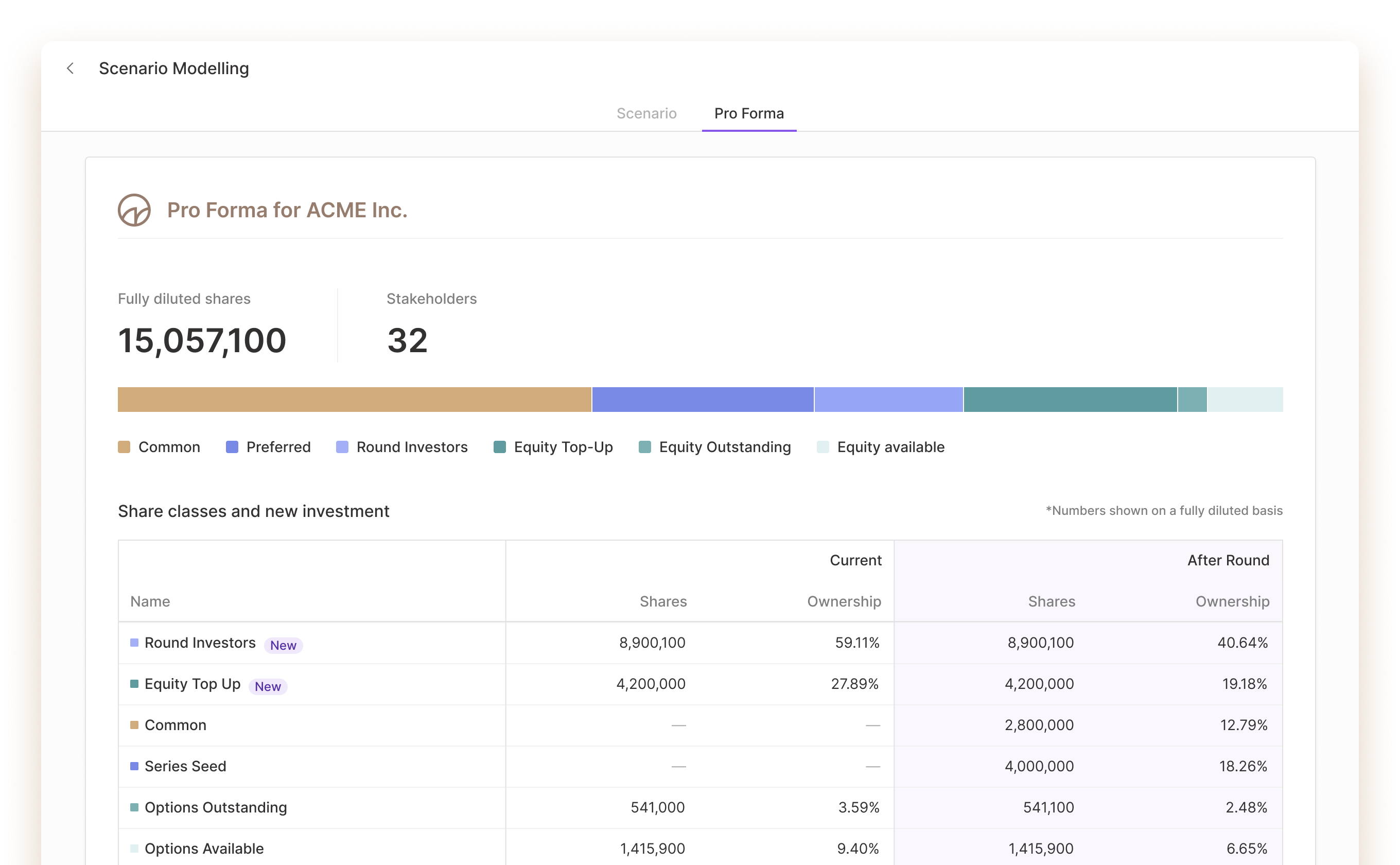Click the Common legend swatch

[124, 447]
